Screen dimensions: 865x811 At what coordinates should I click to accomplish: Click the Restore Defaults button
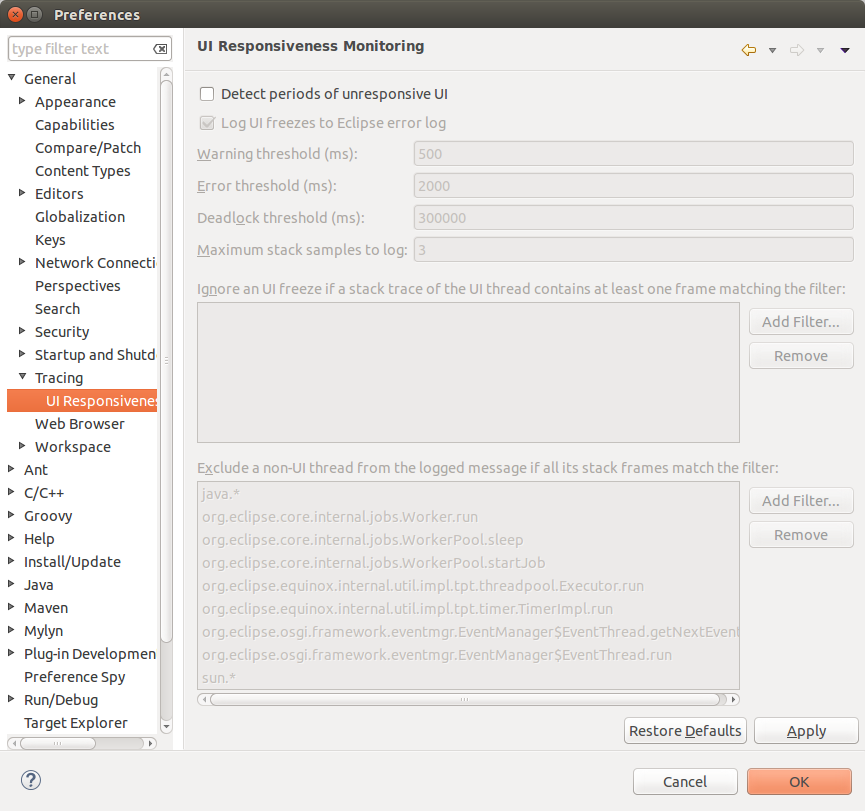pos(685,731)
